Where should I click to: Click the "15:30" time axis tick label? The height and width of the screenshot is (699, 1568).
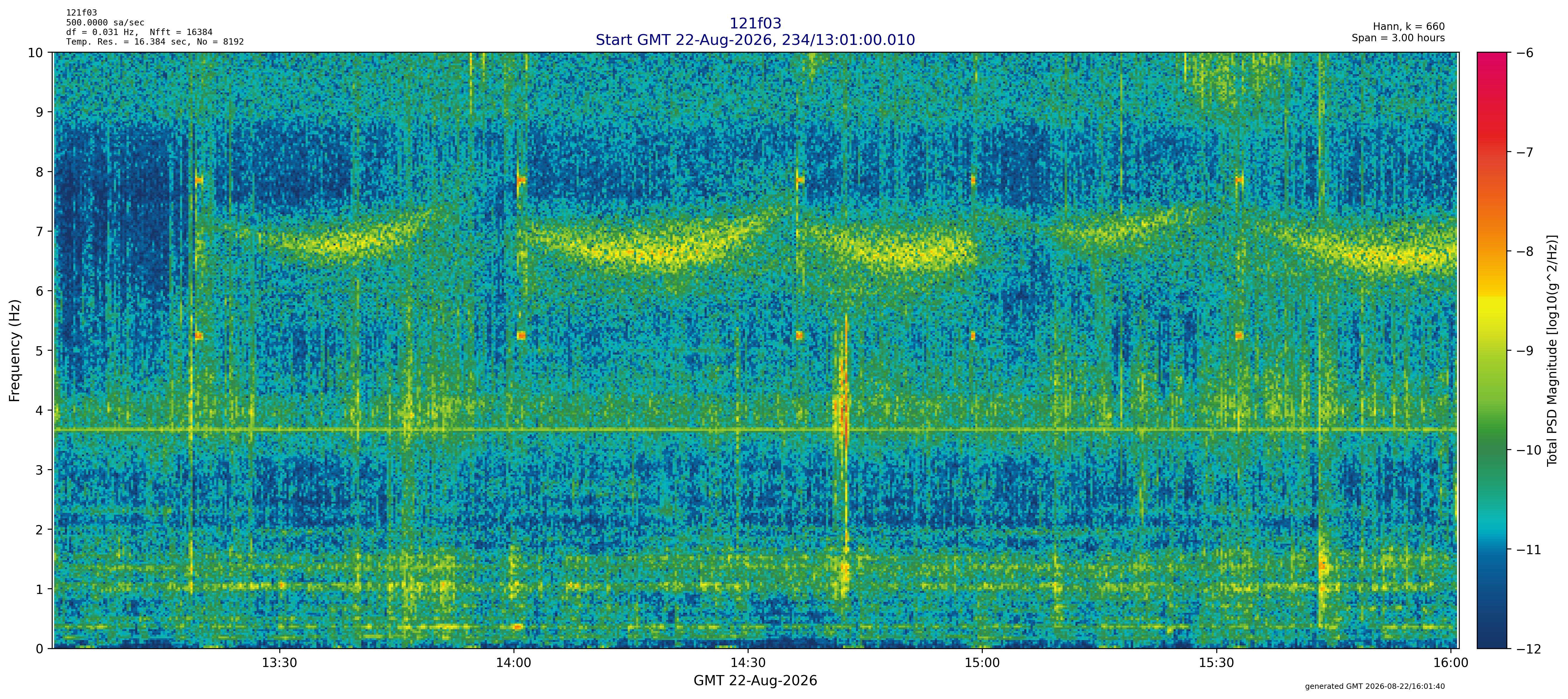[1216, 663]
